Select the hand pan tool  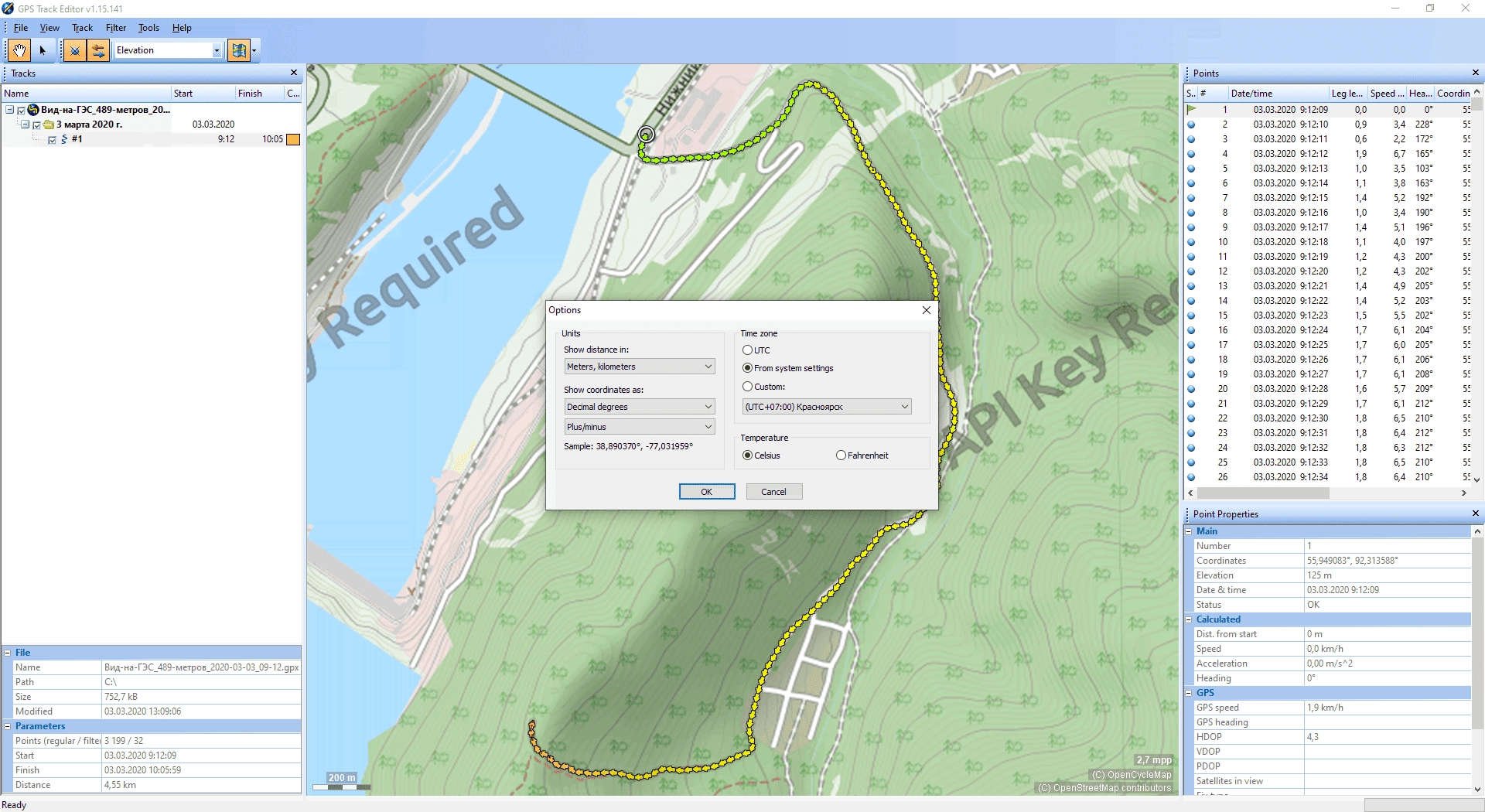pos(19,50)
